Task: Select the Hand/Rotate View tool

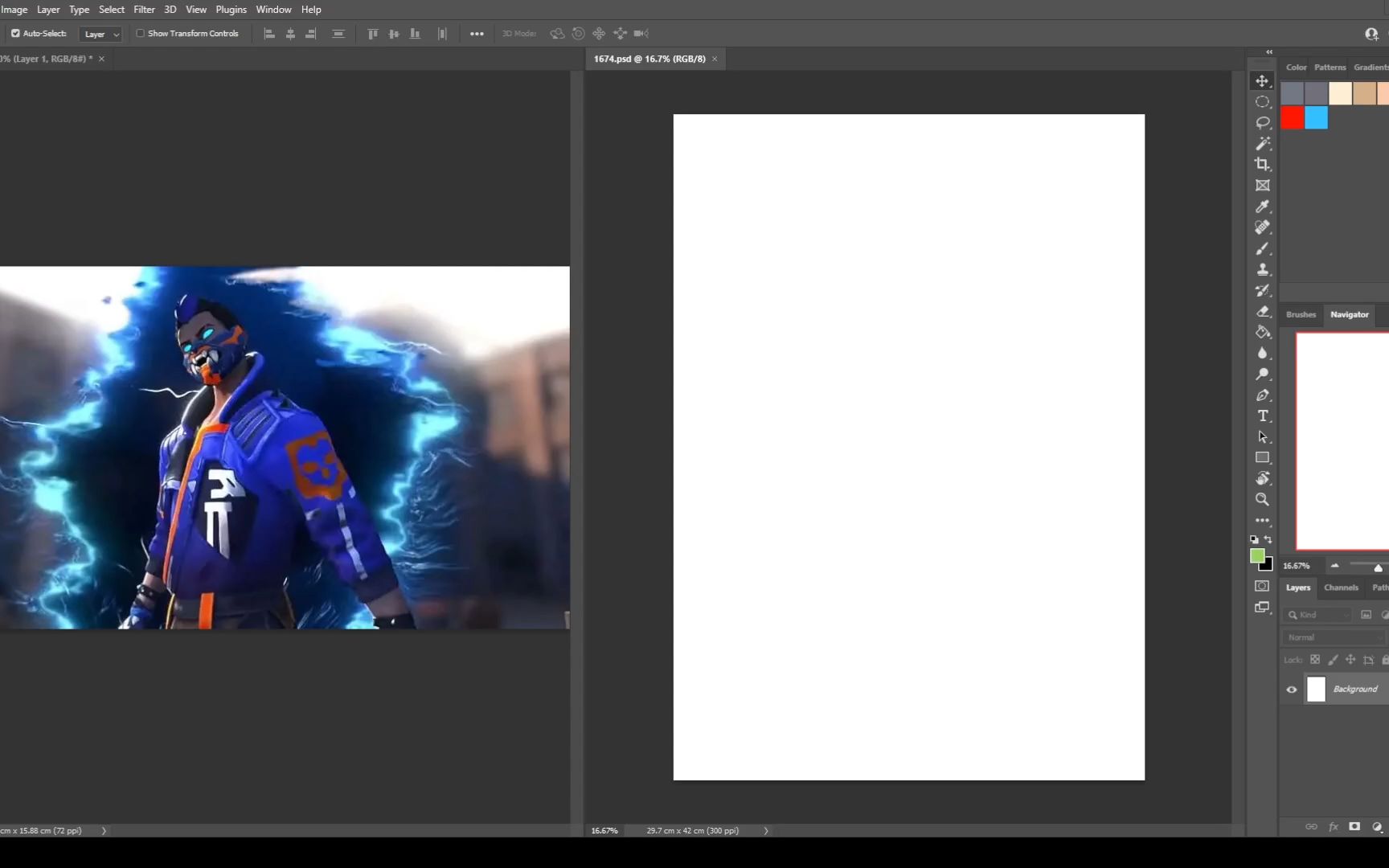Action: click(1262, 478)
